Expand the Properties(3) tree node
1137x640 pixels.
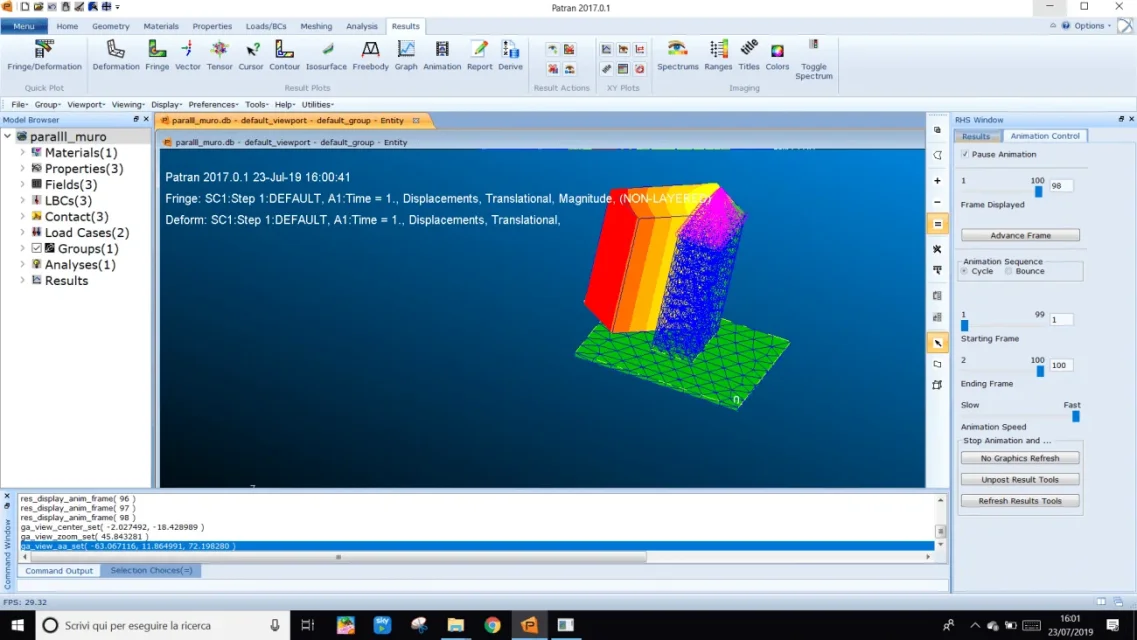point(22,169)
